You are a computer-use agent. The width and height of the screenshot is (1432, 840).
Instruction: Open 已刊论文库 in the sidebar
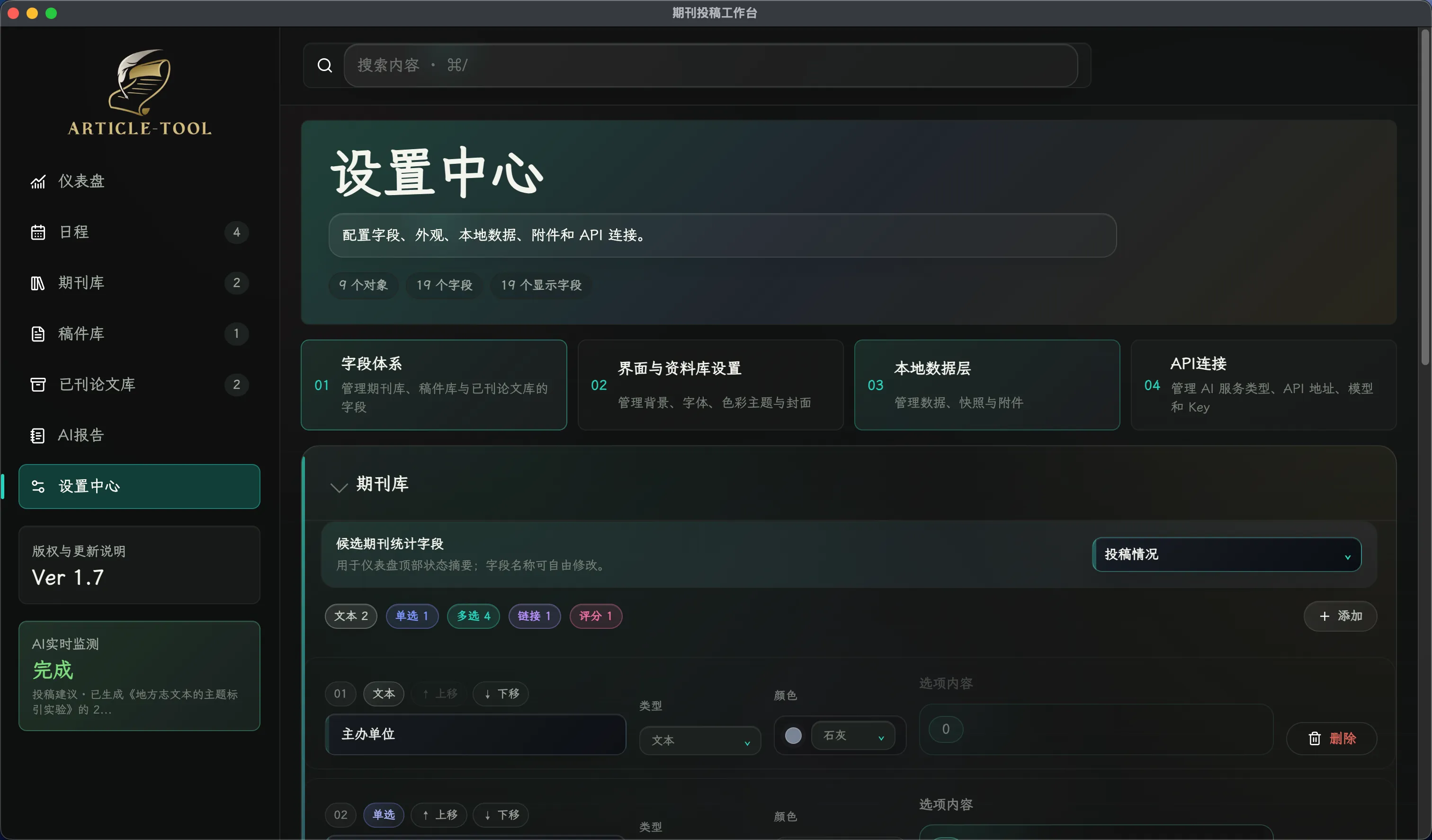139,385
